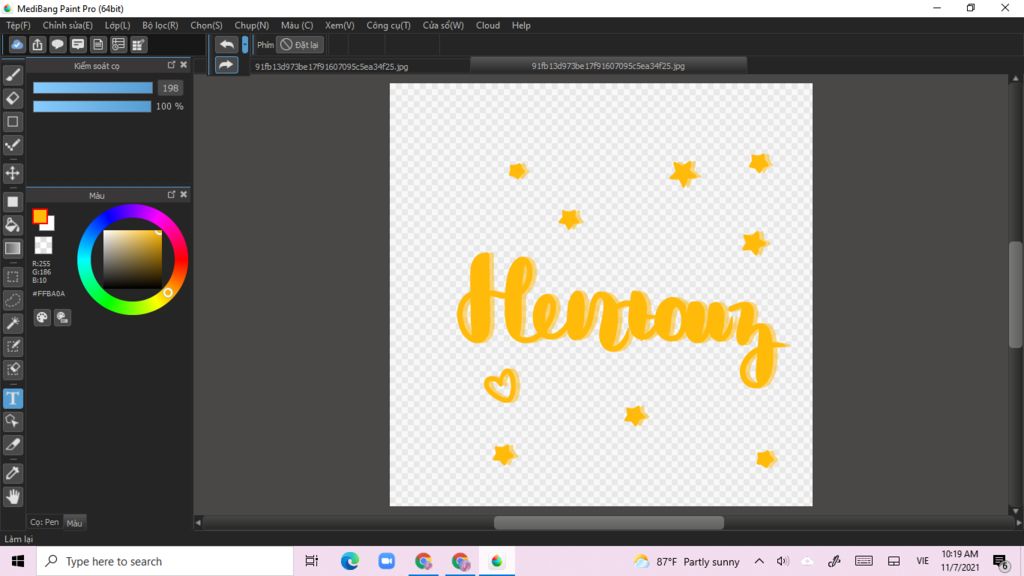Screen dimensions: 1024x576
Task: Select the Bucket fill tool
Action: (12, 225)
